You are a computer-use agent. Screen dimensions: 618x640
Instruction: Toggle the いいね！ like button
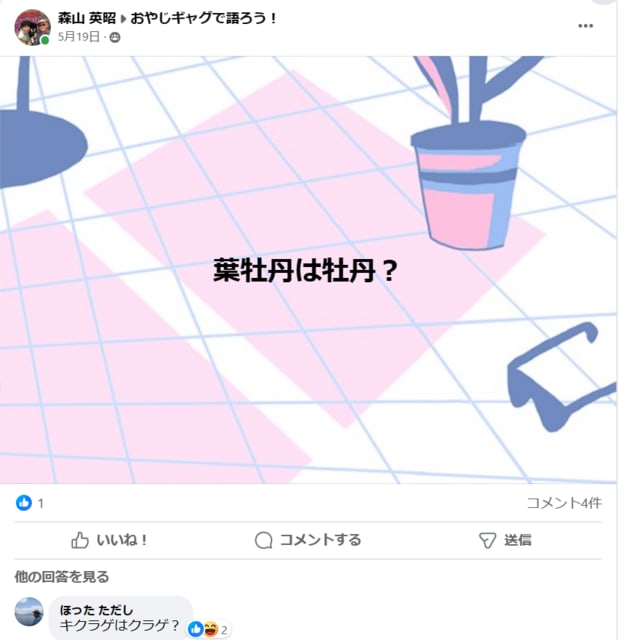click(x=109, y=540)
